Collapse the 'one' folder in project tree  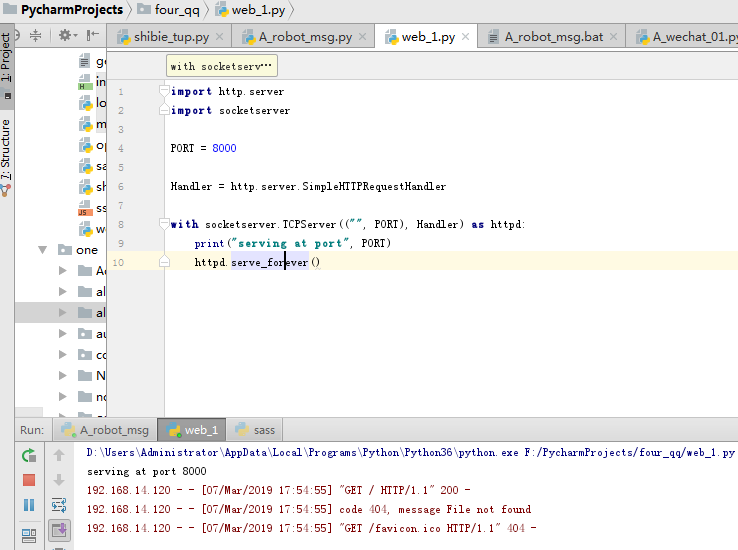tap(42, 250)
